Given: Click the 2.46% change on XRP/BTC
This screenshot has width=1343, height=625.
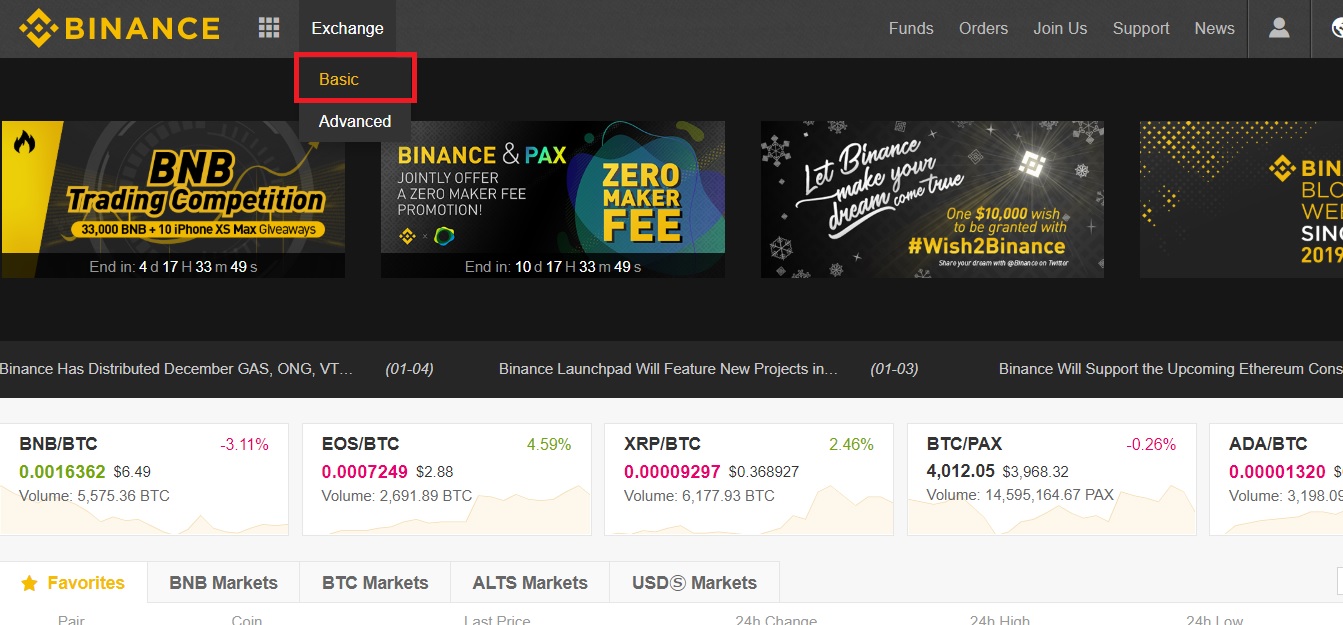Looking at the screenshot, I should [852, 444].
